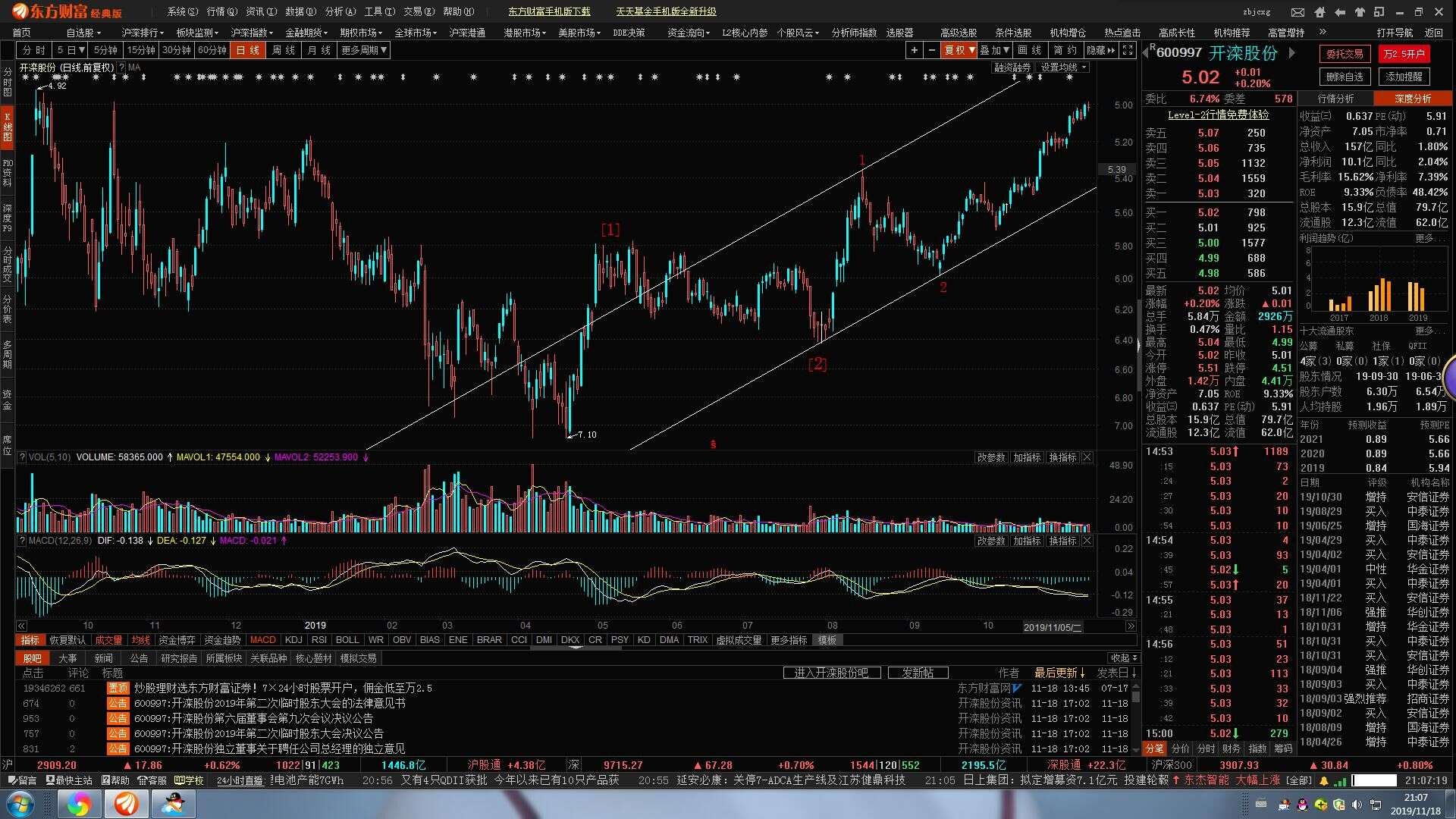Click the volume speaker icon in system tray

point(1357,805)
